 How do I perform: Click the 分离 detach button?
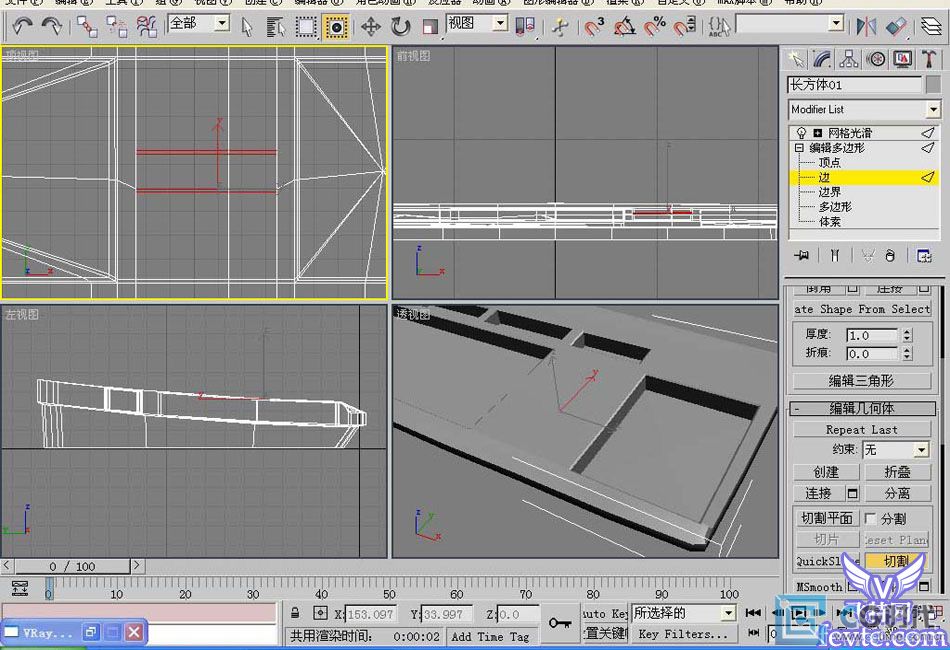click(897, 493)
